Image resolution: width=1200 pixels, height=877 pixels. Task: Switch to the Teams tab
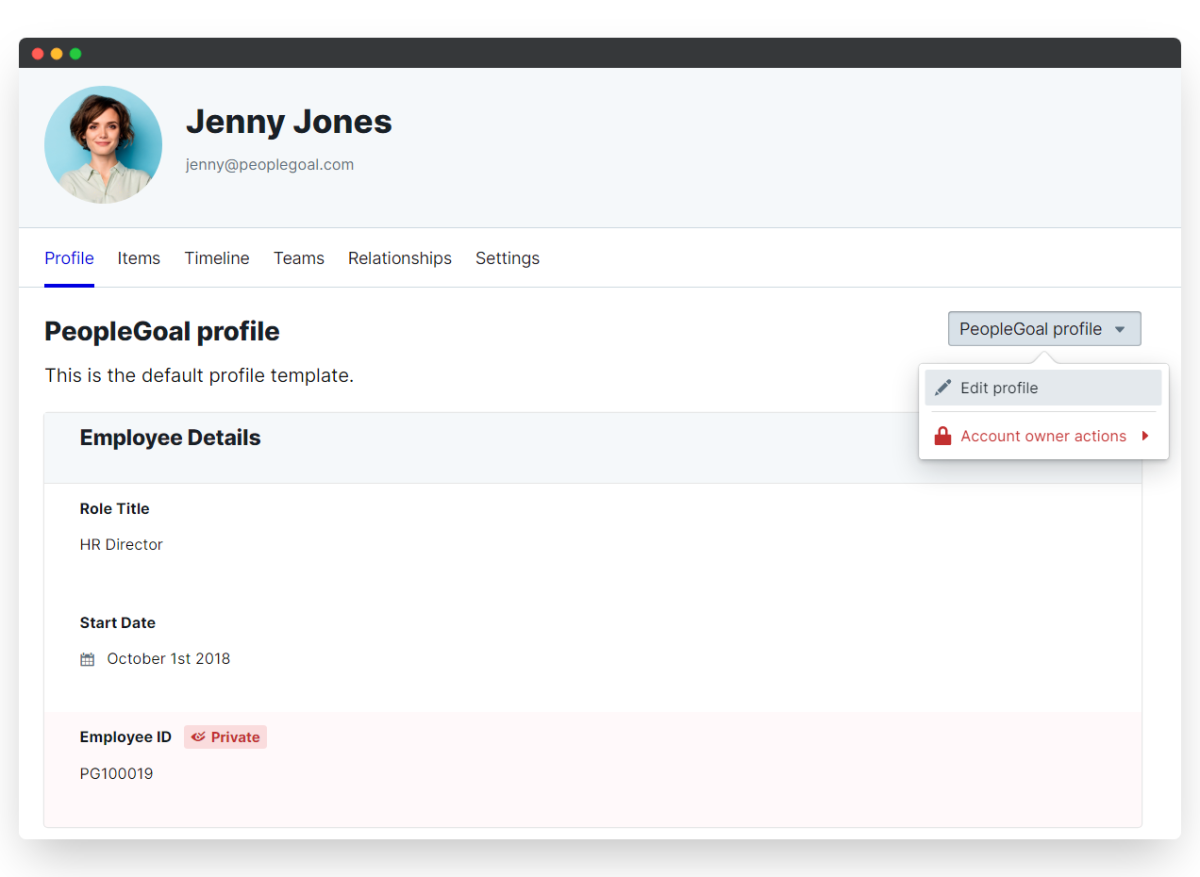[x=299, y=258]
